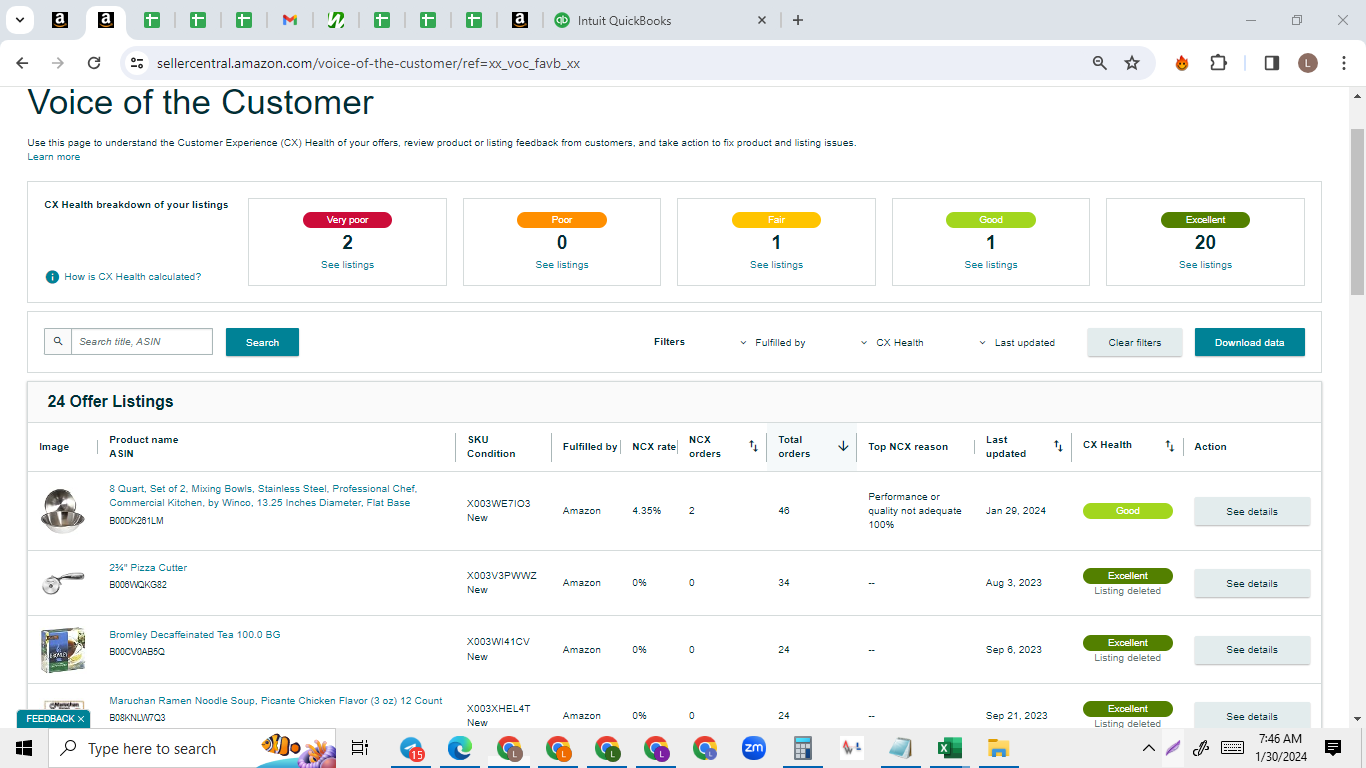Open the Bromley Tea product thumbnail

pos(62,650)
